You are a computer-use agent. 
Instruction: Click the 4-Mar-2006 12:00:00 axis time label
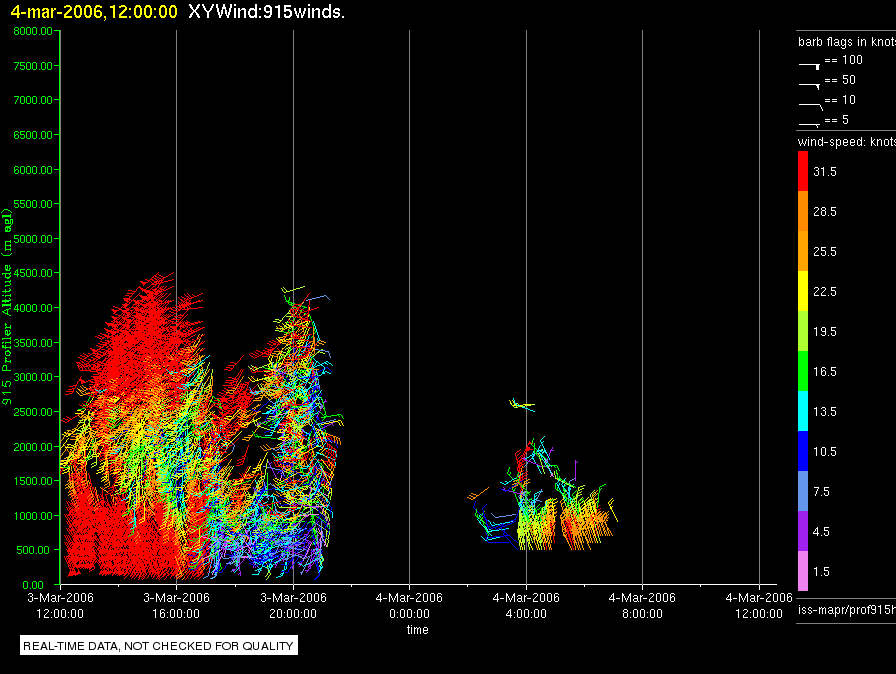pyautogui.click(x=759, y=605)
